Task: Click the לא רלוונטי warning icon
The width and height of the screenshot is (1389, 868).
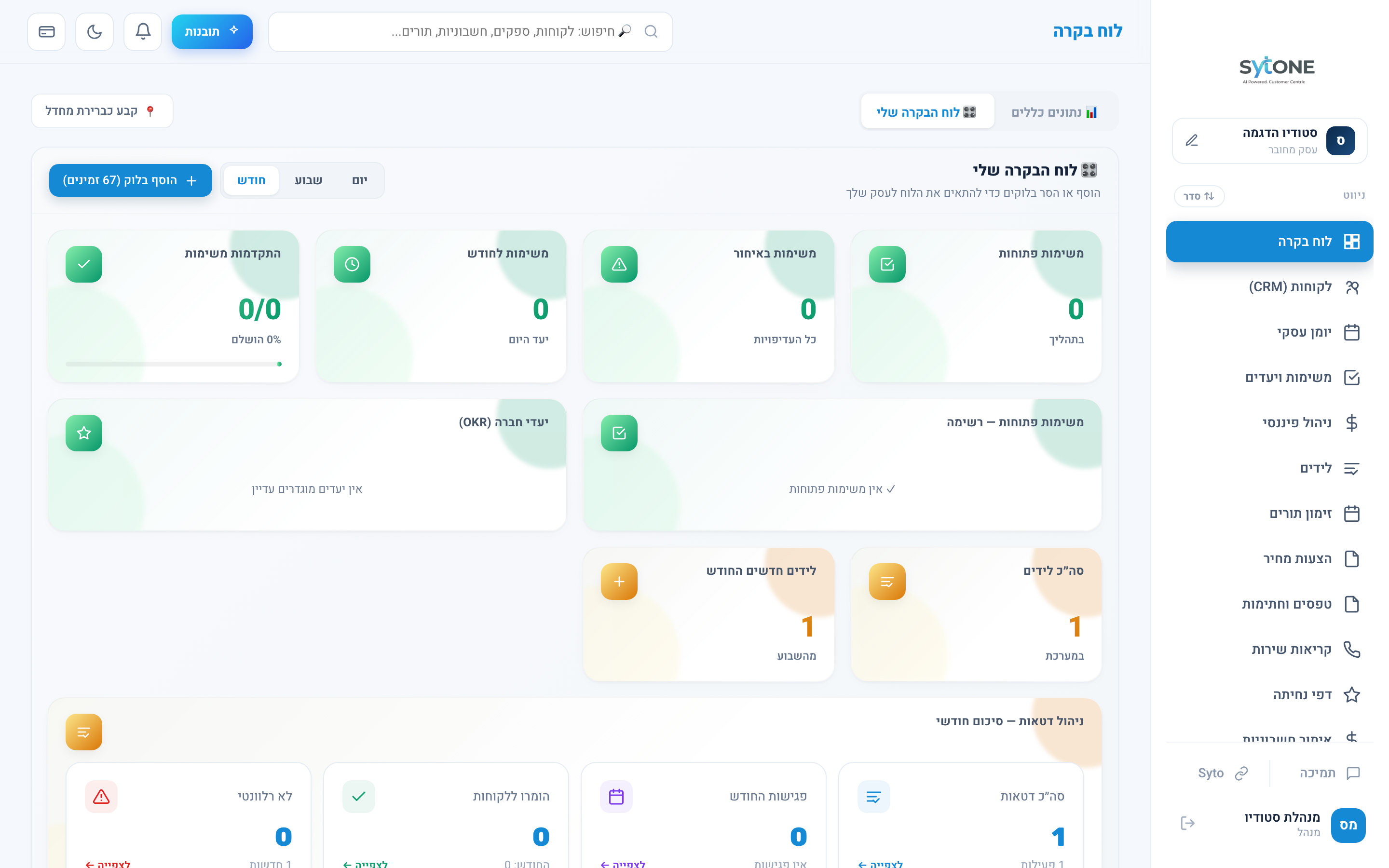Action: tap(101, 797)
